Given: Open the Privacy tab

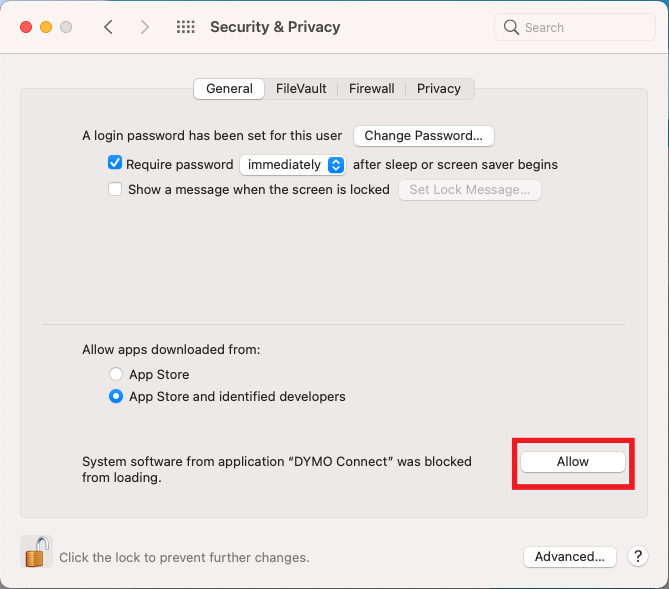Looking at the screenshot, I should coord(439,88).
